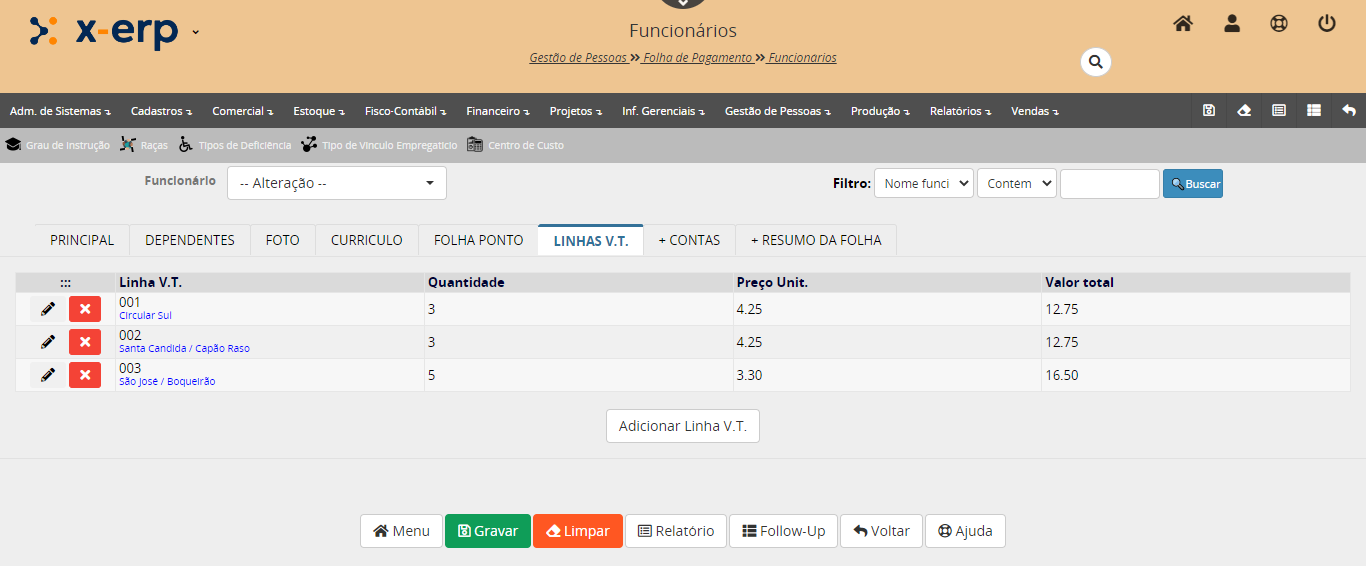
Task: Click the Adicionar Linha V.T. button
Action: 682,426
